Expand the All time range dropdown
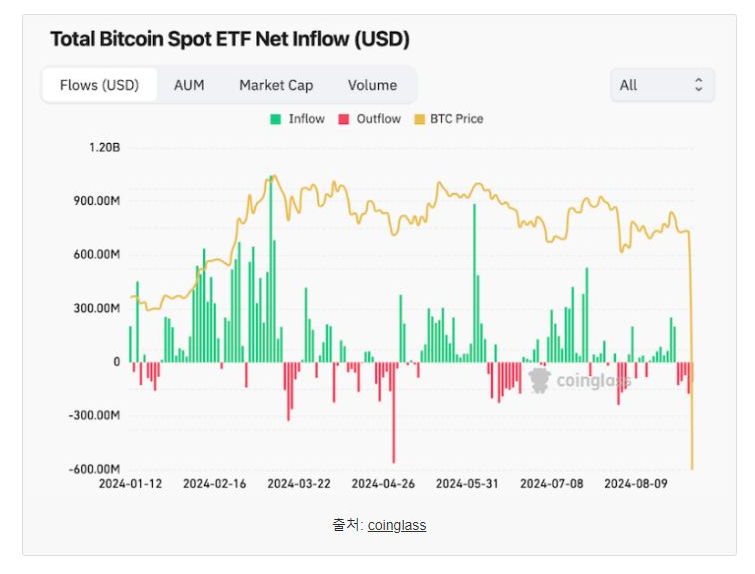This screenshot has height=574, width=755. 662,85
